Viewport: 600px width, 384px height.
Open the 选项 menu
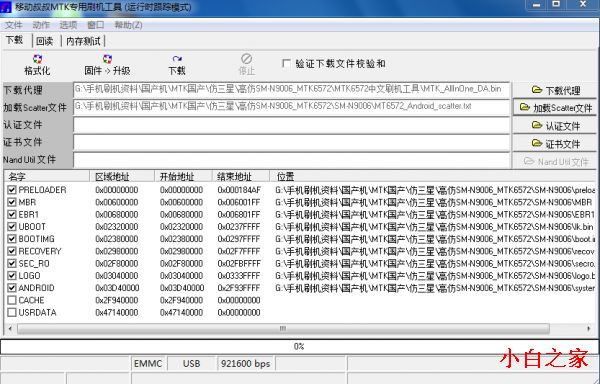(x=68, y=25)
